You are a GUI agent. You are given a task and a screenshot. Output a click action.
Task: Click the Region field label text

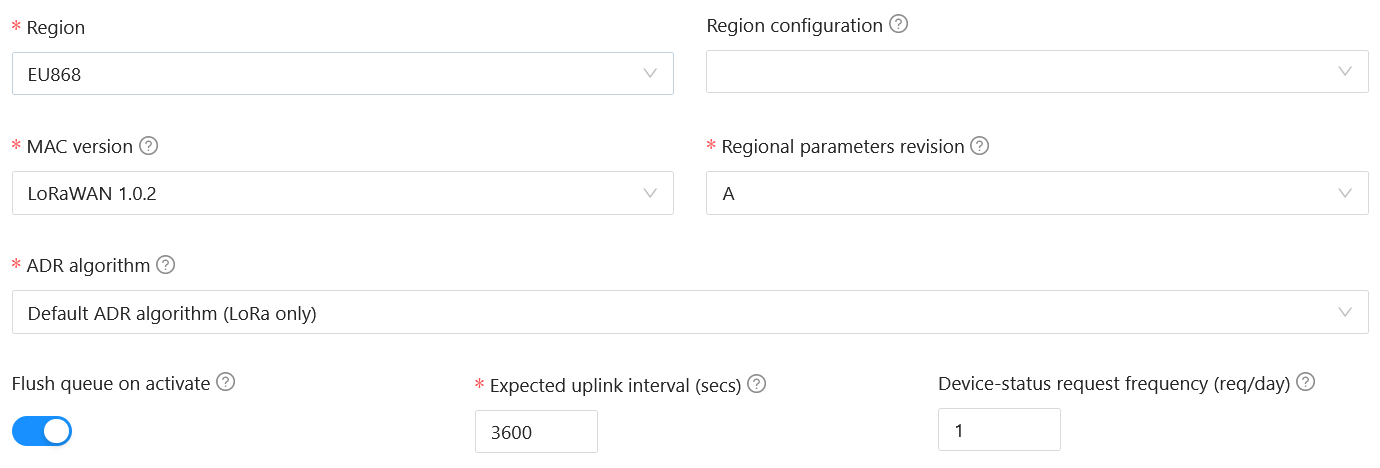coord(56,28)
